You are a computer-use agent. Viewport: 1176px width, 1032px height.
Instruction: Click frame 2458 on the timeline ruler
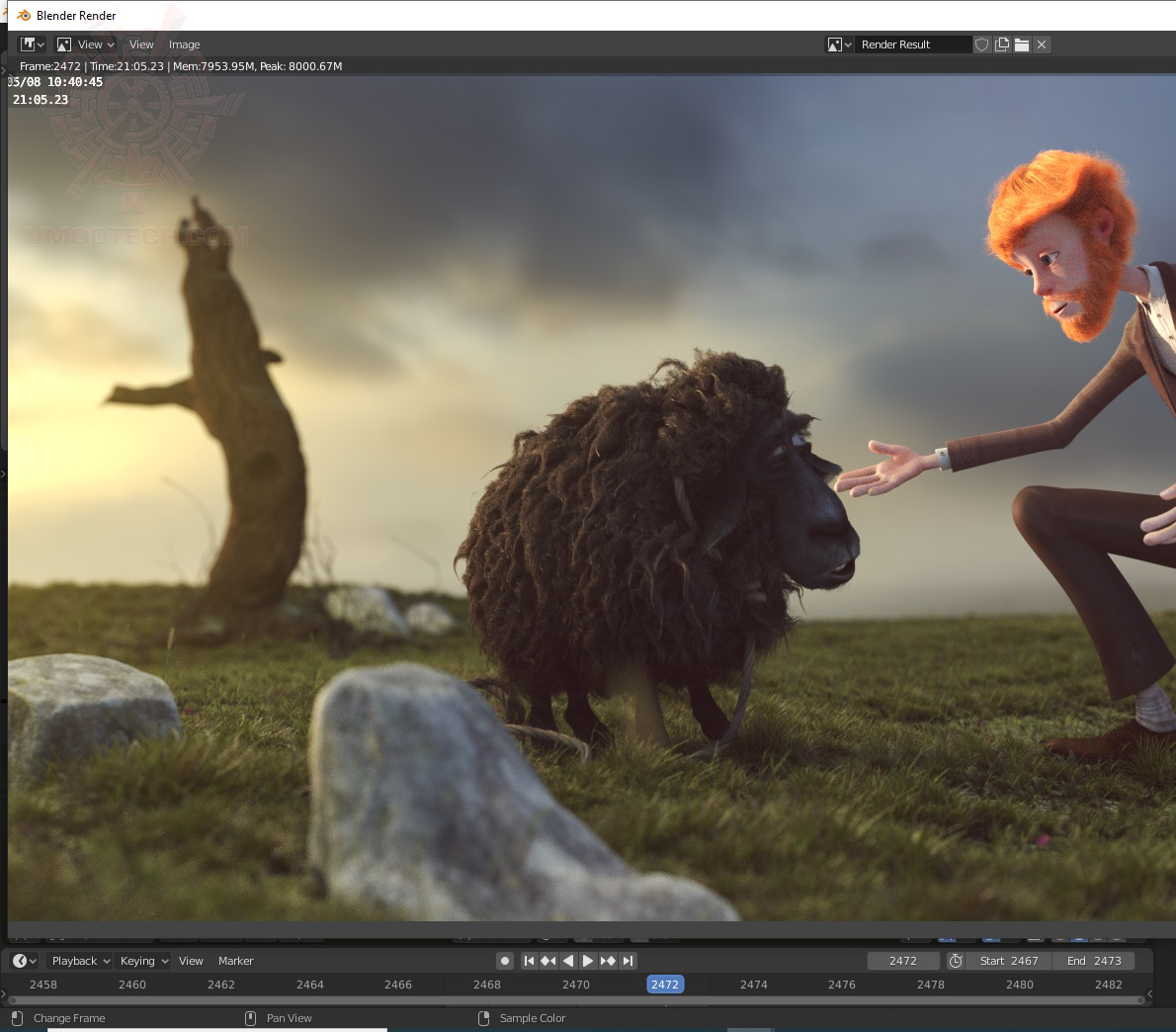pyautogui.click(x=43, y=985)
